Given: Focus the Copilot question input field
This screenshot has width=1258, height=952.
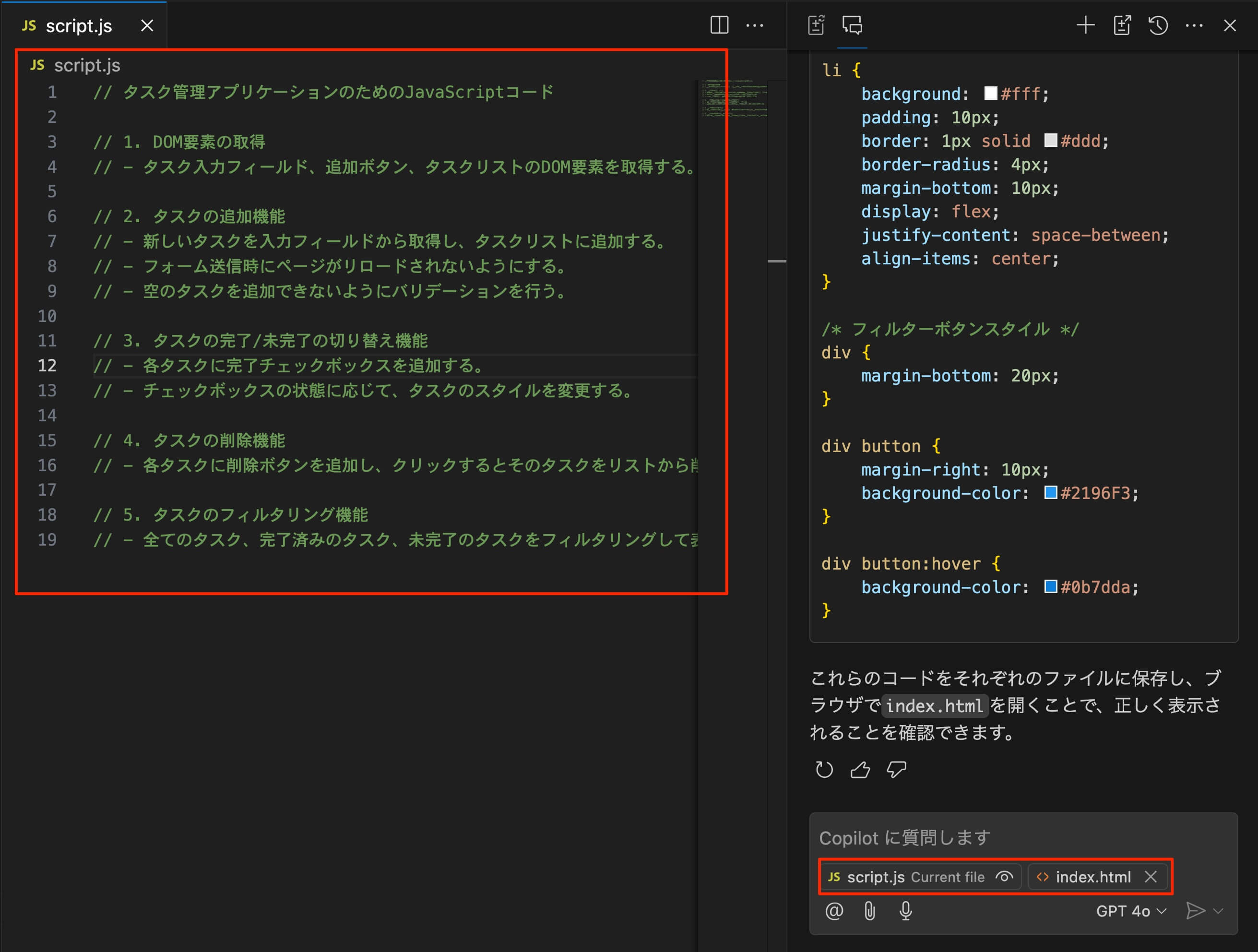Looking at the screenshot, I should point(1022,837).
